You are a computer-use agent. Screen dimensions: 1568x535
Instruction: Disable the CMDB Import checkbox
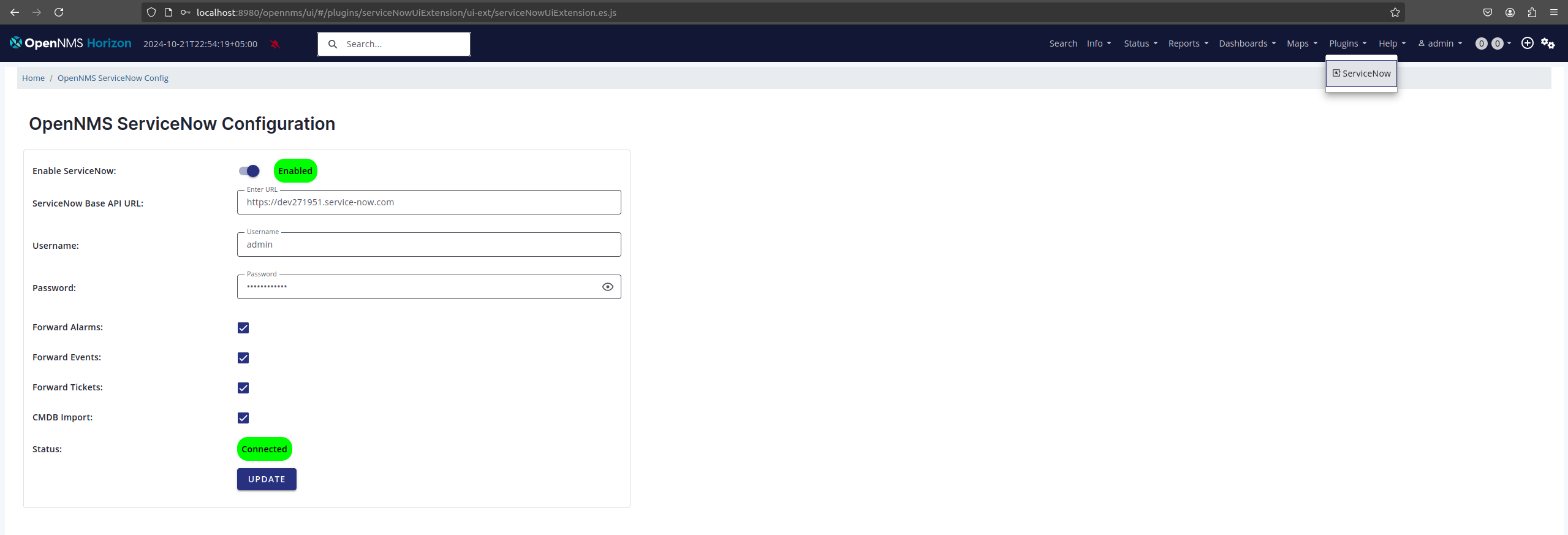point(243,418)
